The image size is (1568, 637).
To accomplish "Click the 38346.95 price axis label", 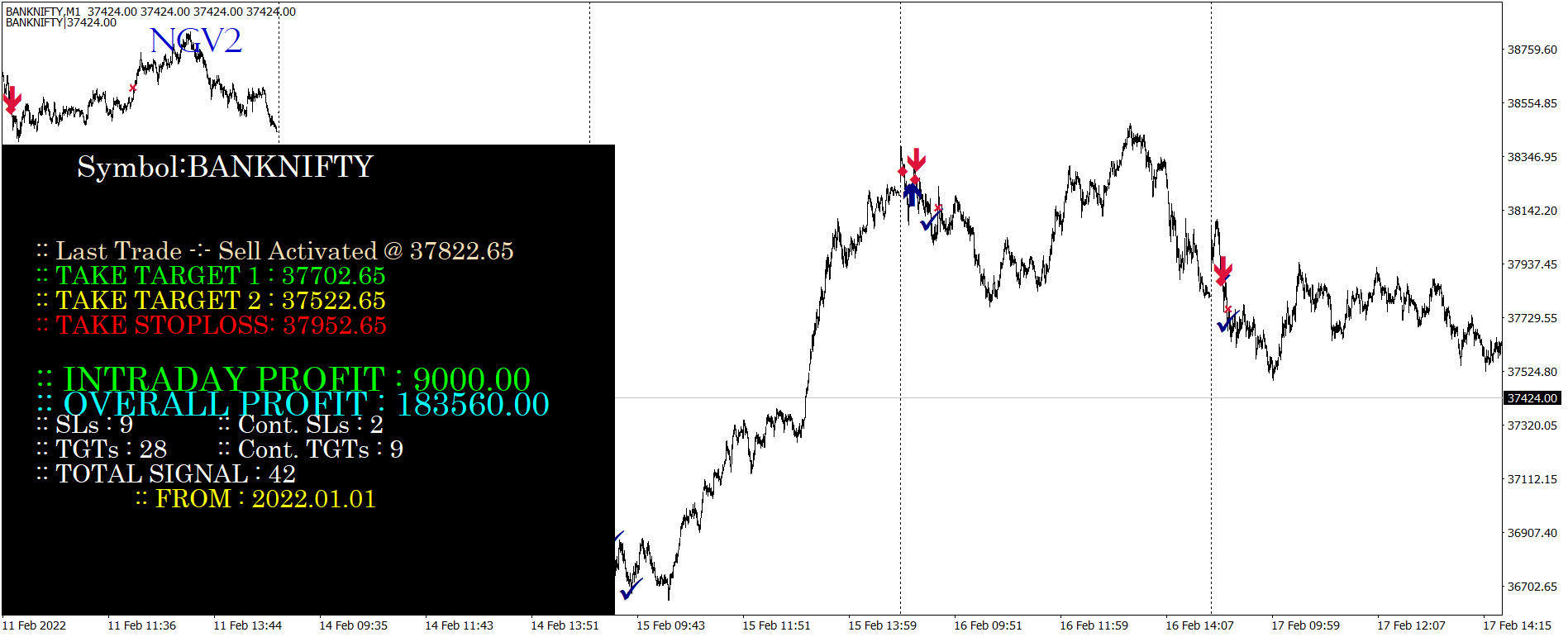I will (x=1532, y=157).
